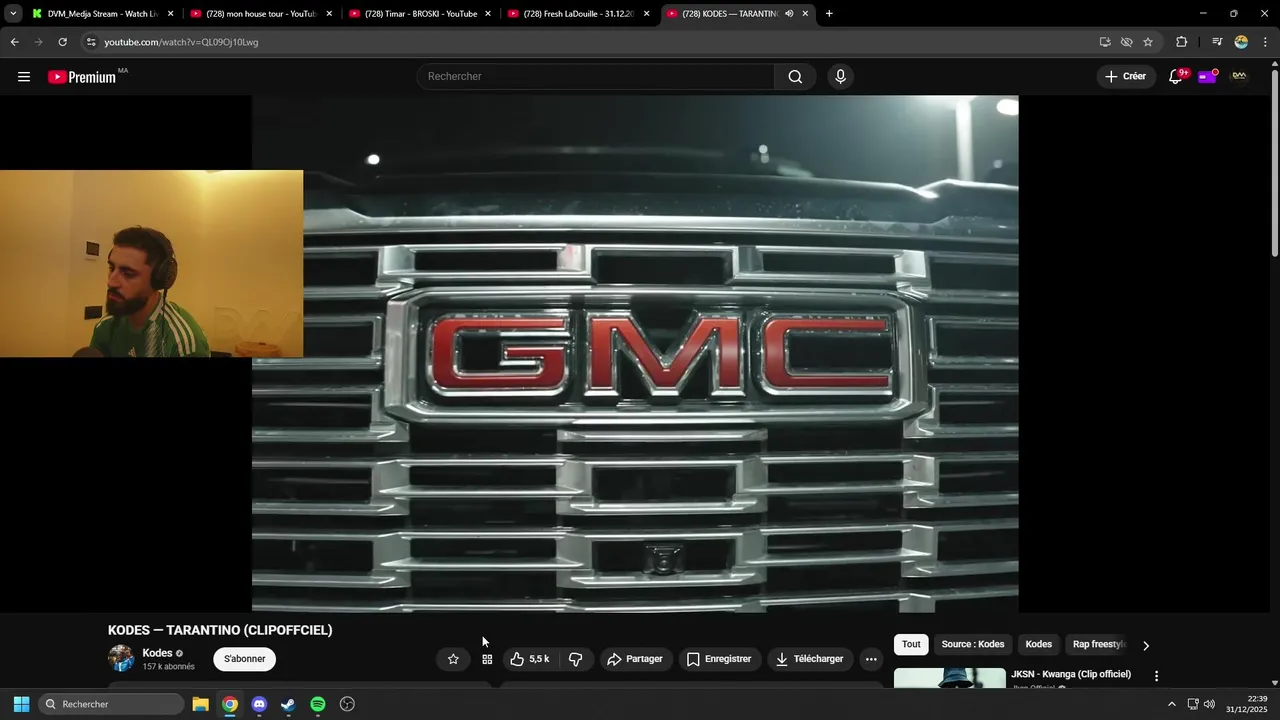This screenshot has height=720, width=1280.
Task: Open Steam from the taskbar
Action: [x=288, y=704]
